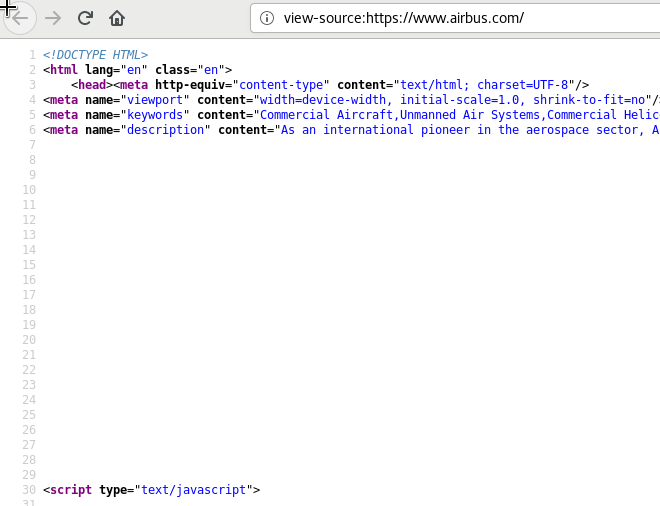660x506 pixels.
Task: Click line number 1 in the gutter
Action: [32, 55]
